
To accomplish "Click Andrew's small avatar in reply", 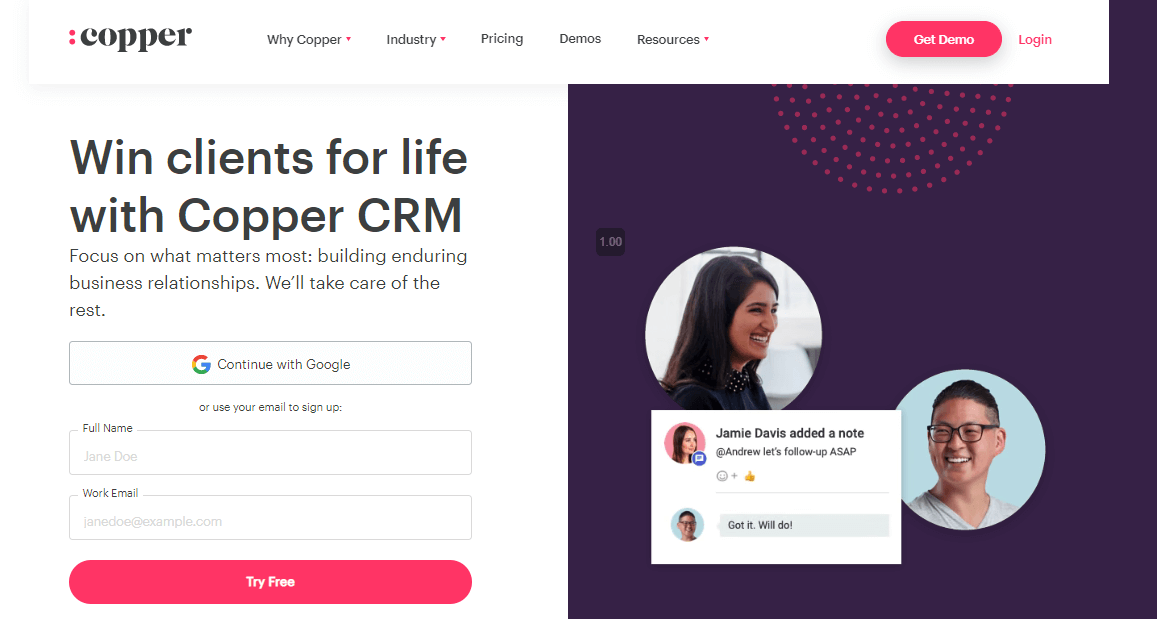I will (x=687, y=525).
